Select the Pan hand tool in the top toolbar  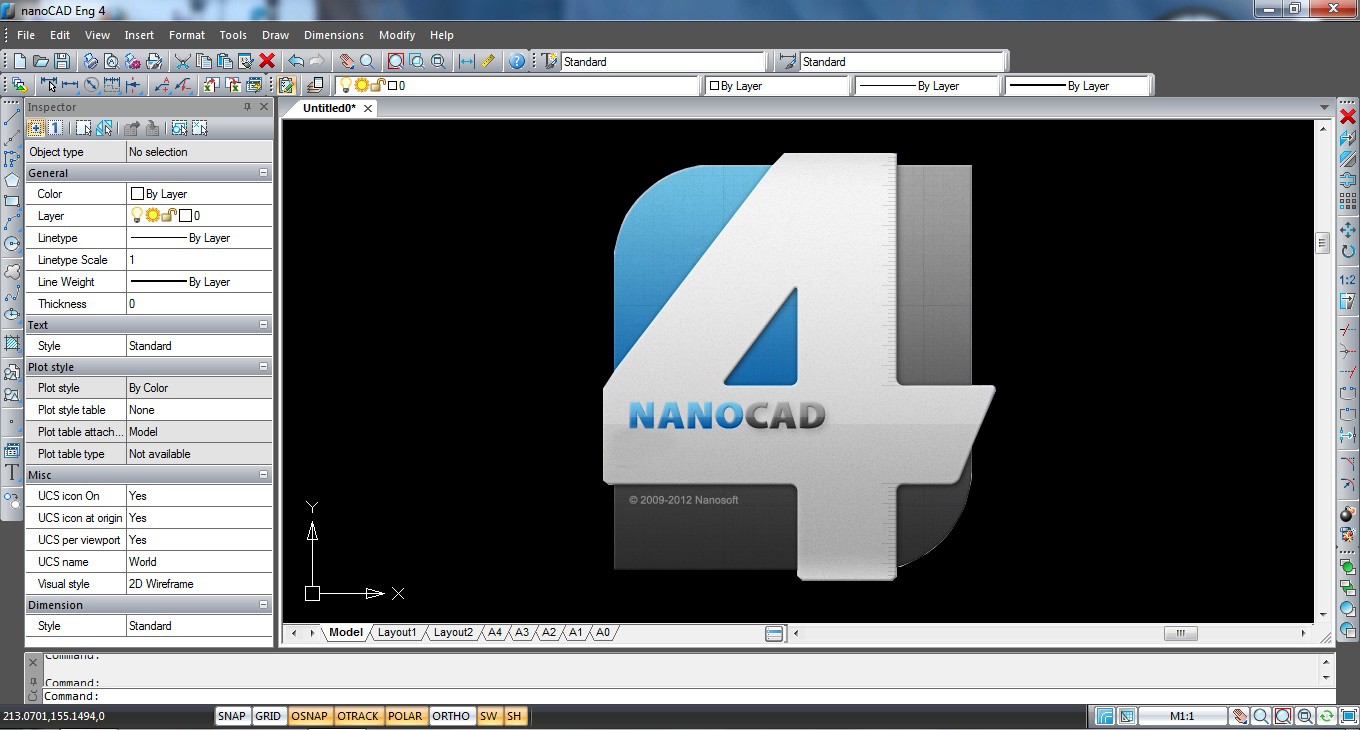346,61
